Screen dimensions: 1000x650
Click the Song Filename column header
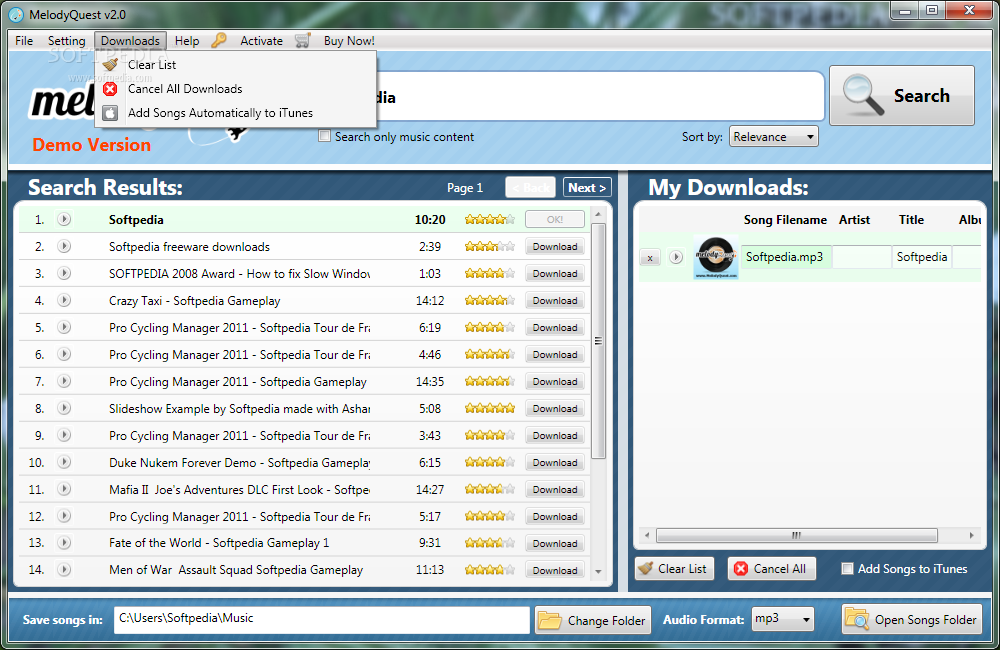coord(785,219)
